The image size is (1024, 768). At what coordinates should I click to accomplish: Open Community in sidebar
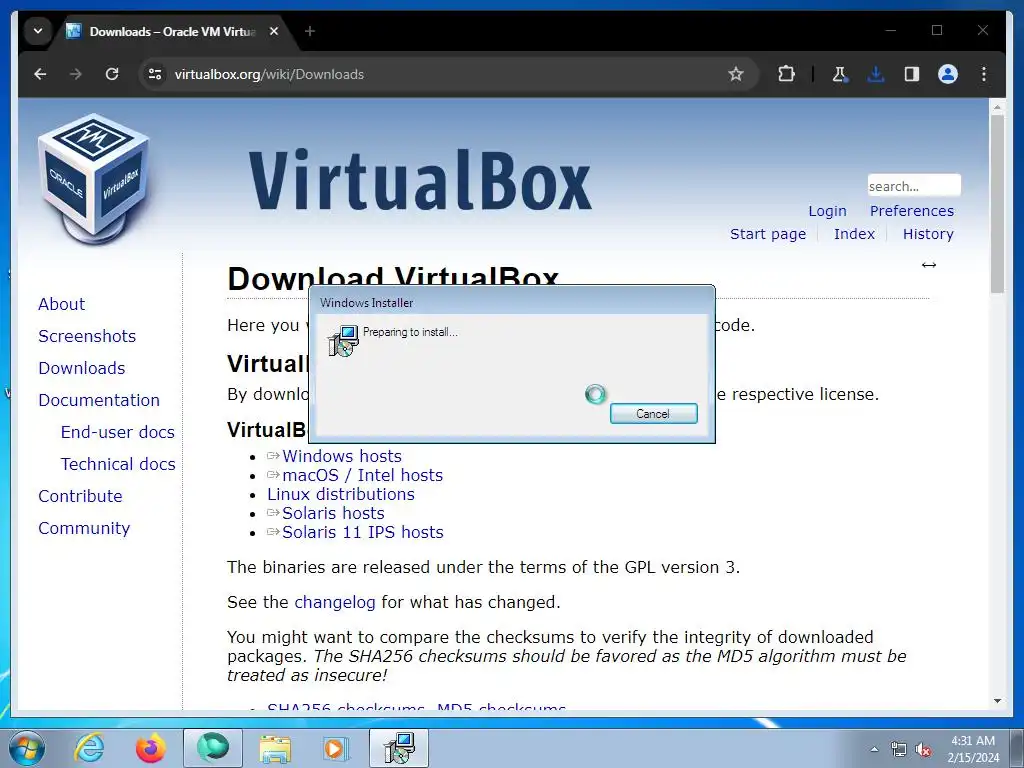coord(84,528)
